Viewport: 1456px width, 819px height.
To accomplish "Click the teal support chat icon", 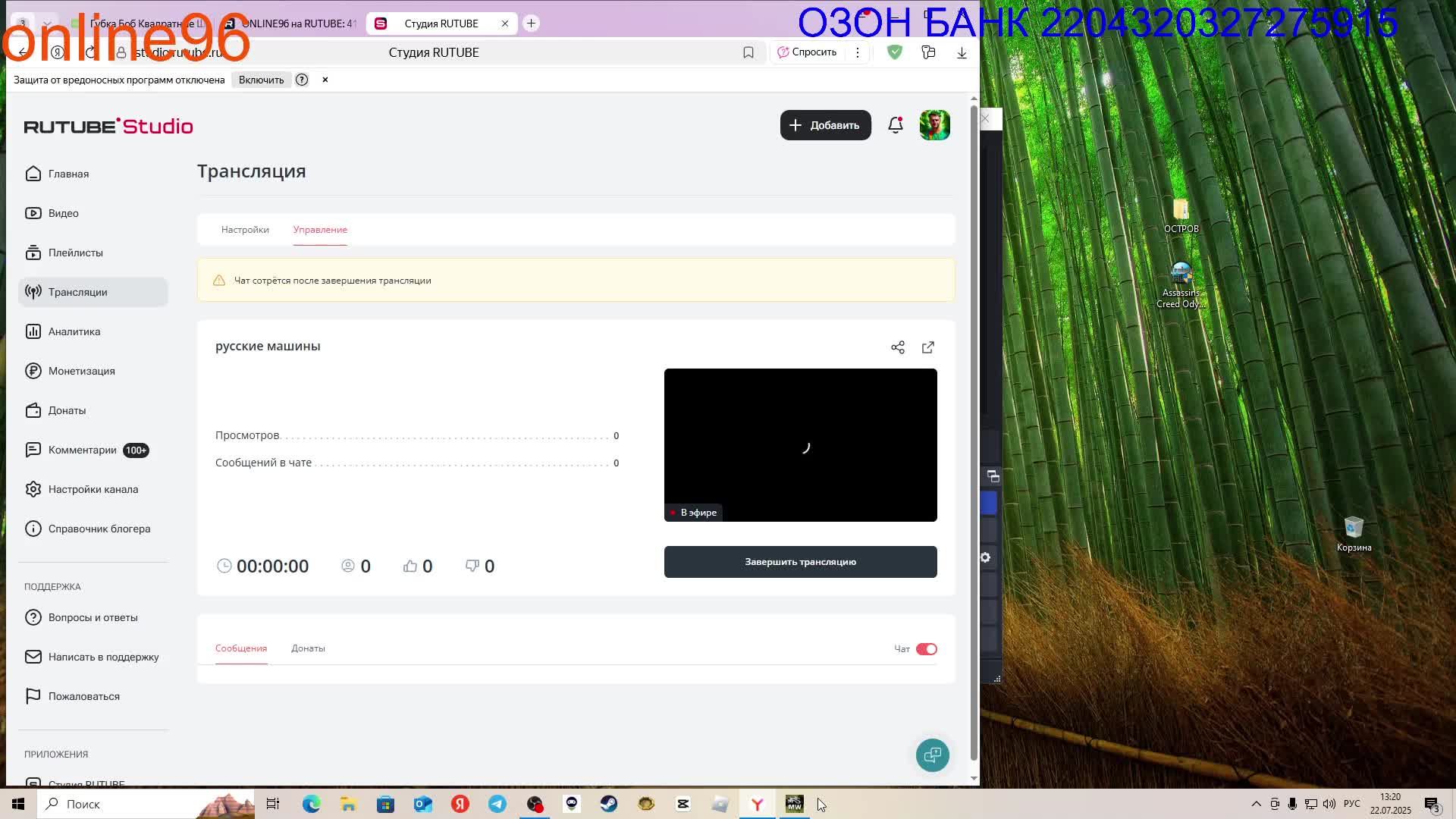I will click(932, 755).
